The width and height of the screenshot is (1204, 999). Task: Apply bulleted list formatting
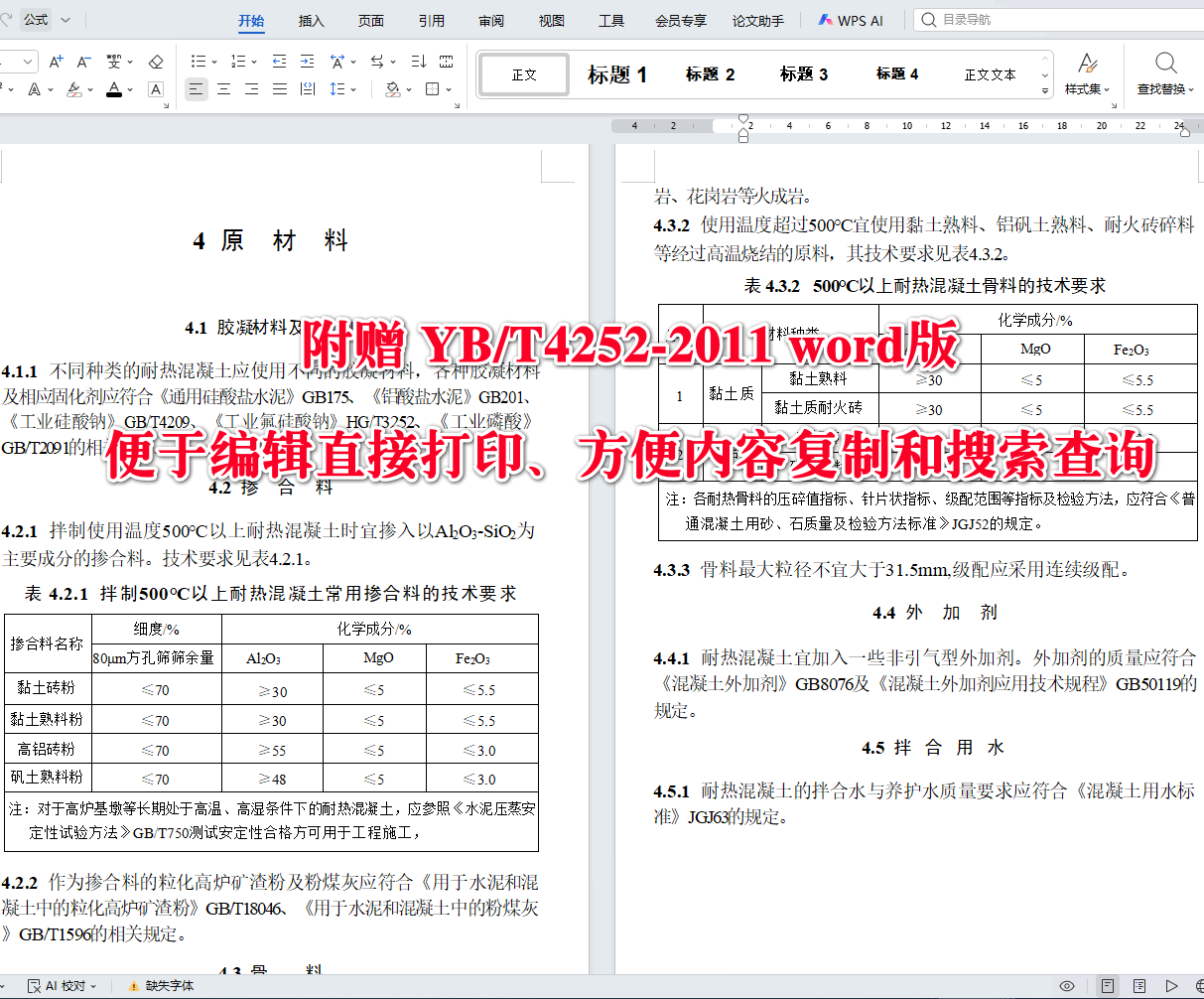198,62
